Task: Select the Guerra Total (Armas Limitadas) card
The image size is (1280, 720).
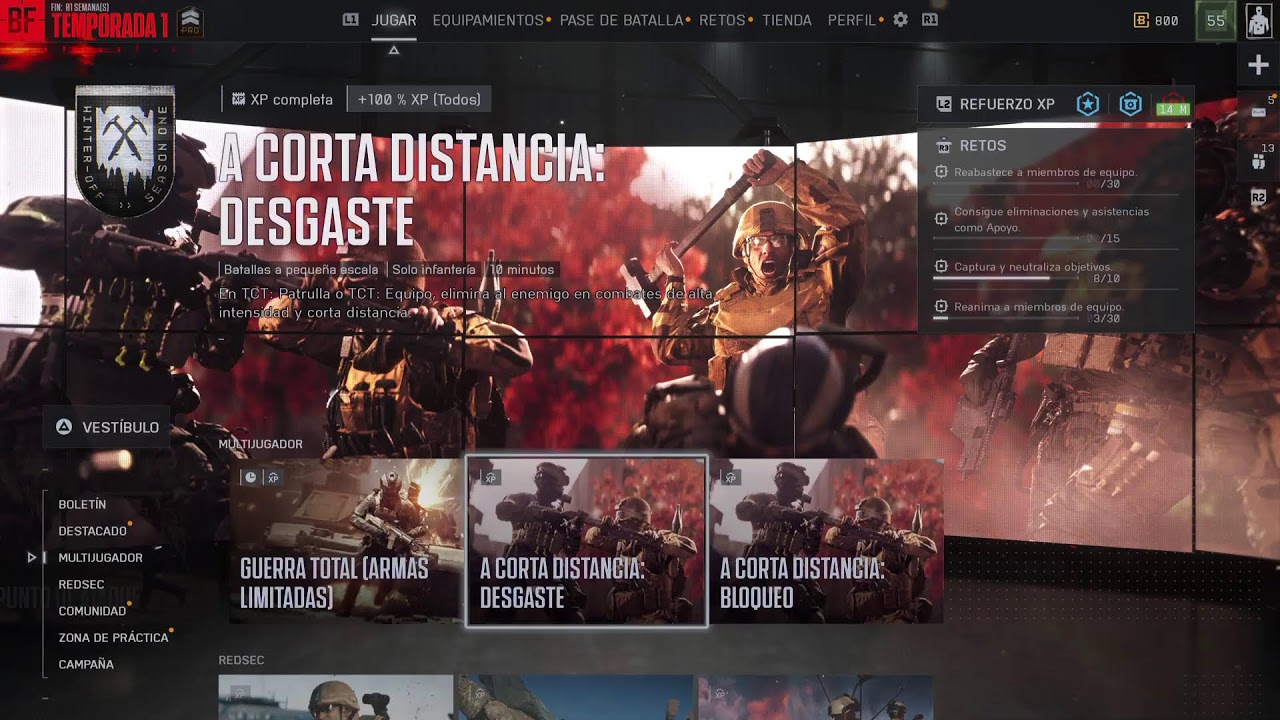Action: [345, 541]
